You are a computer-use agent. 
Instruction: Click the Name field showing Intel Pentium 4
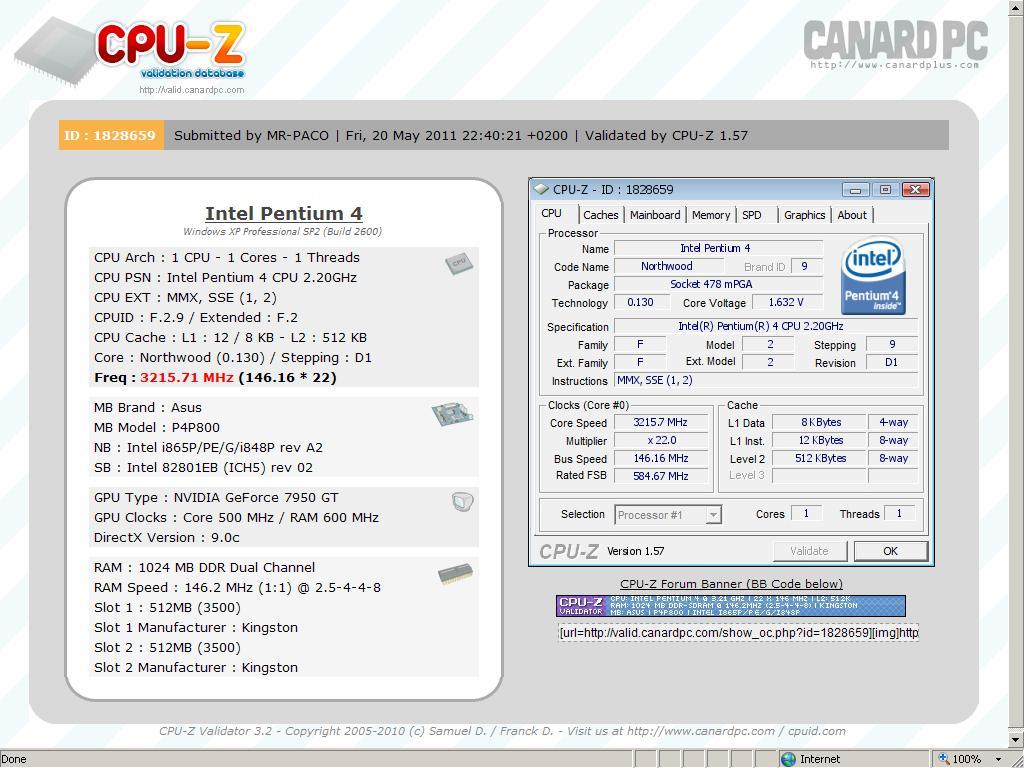tap(716, 248)
